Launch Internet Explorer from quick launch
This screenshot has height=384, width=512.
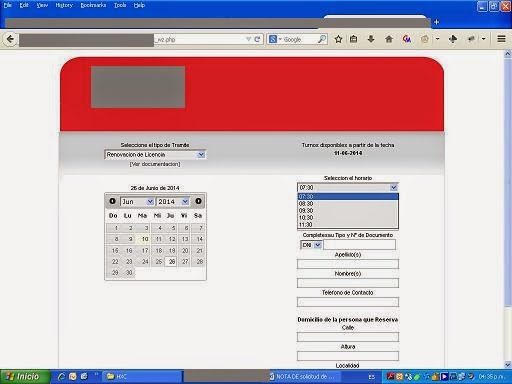[61, 377]
